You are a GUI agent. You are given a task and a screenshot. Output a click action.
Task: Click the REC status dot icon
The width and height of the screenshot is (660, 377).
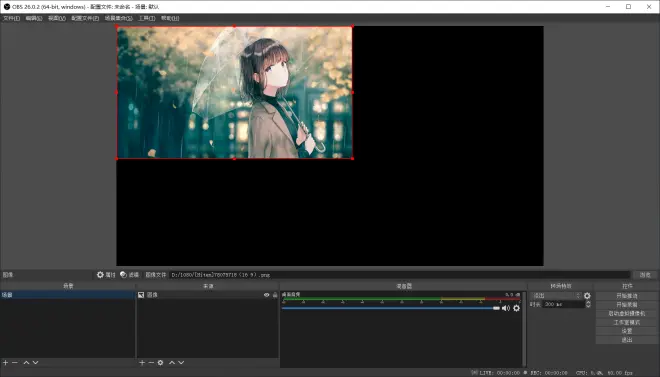coord(525,372)
